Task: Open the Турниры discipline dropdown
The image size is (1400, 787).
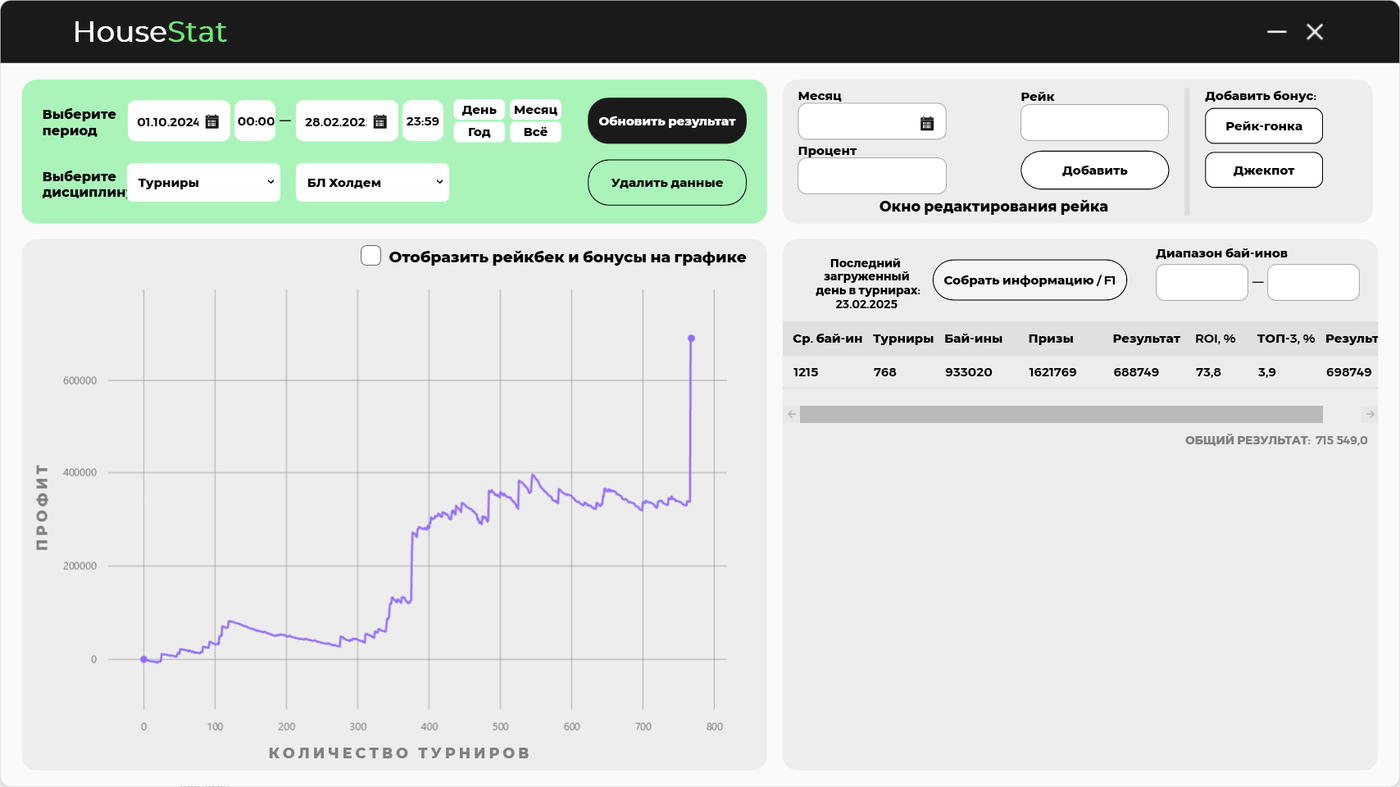Action: (203, 182)
